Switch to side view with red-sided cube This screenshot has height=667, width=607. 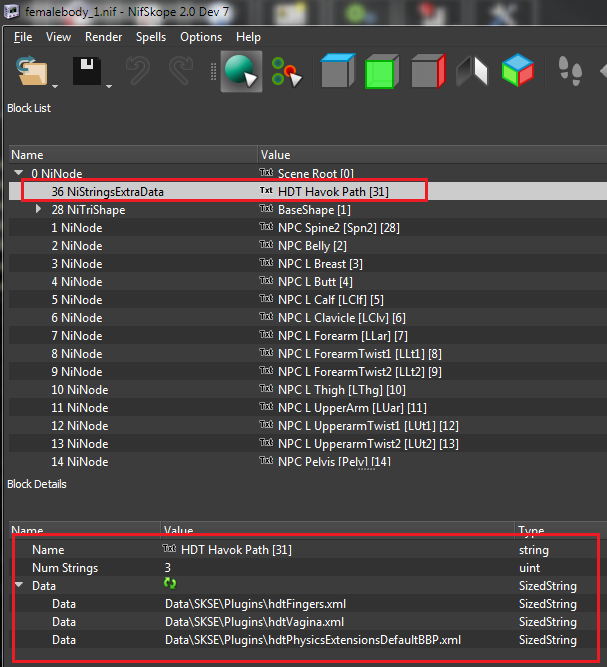point(428,71)
